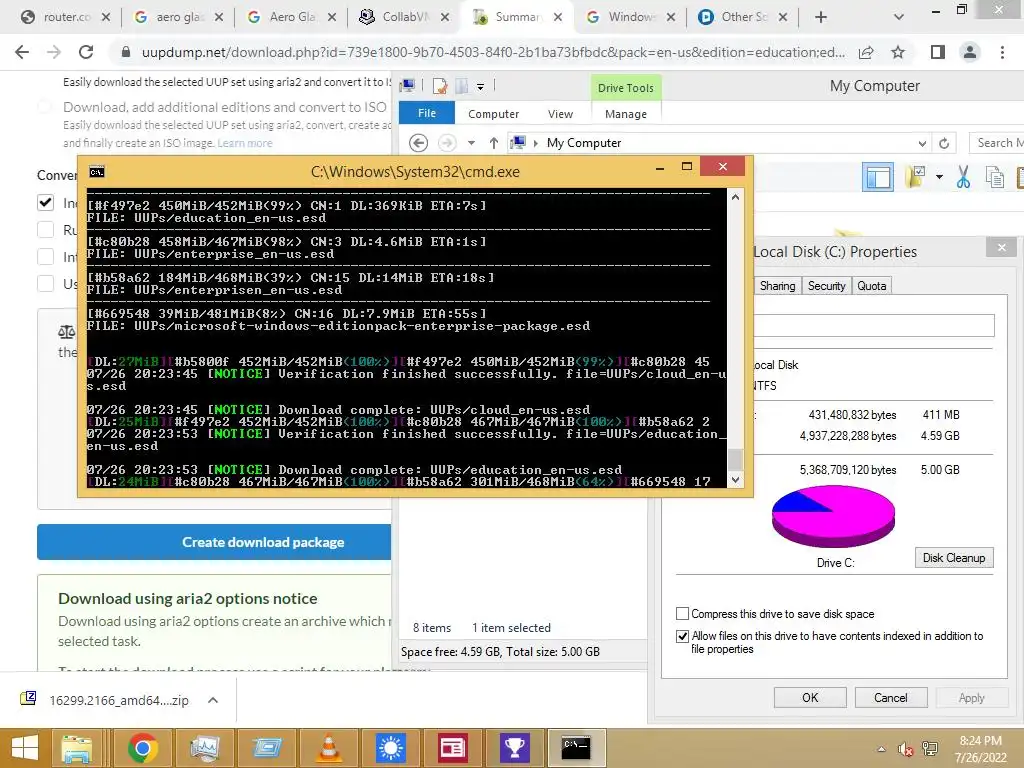Open Customize Quick Access Toolbar dropdown

(480, 86)
